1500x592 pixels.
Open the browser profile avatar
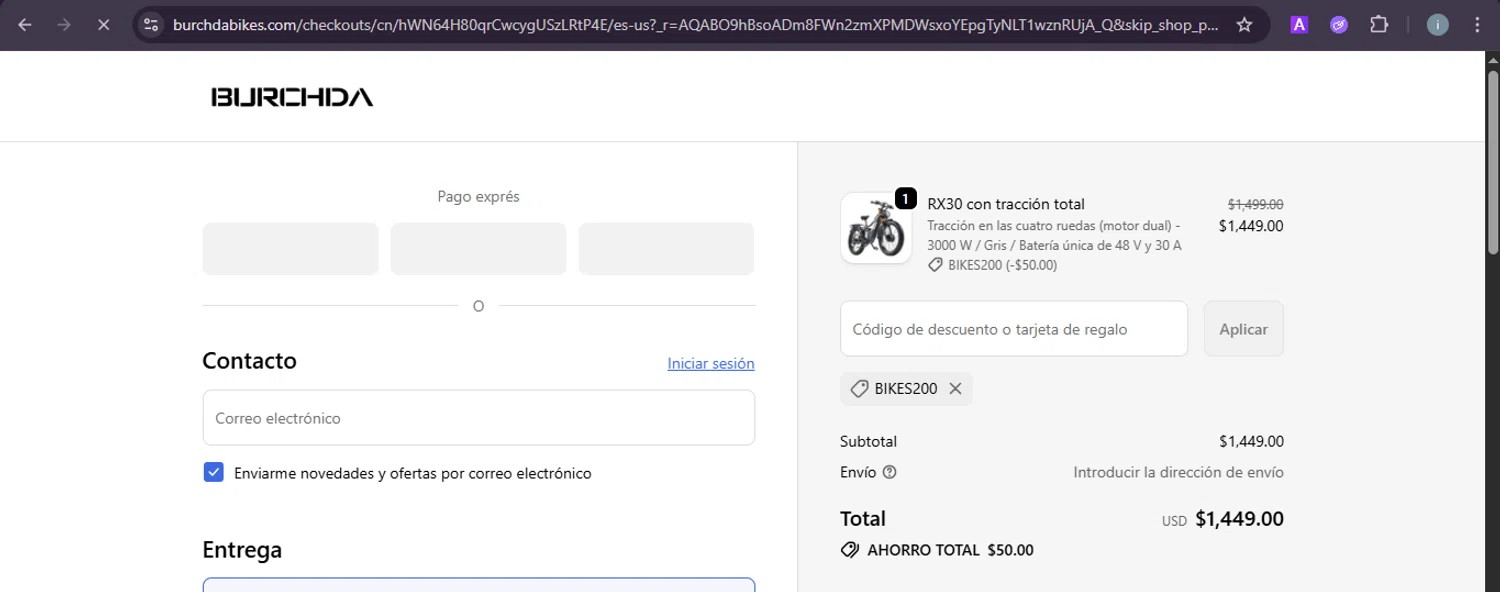(x=1437, y=25)
